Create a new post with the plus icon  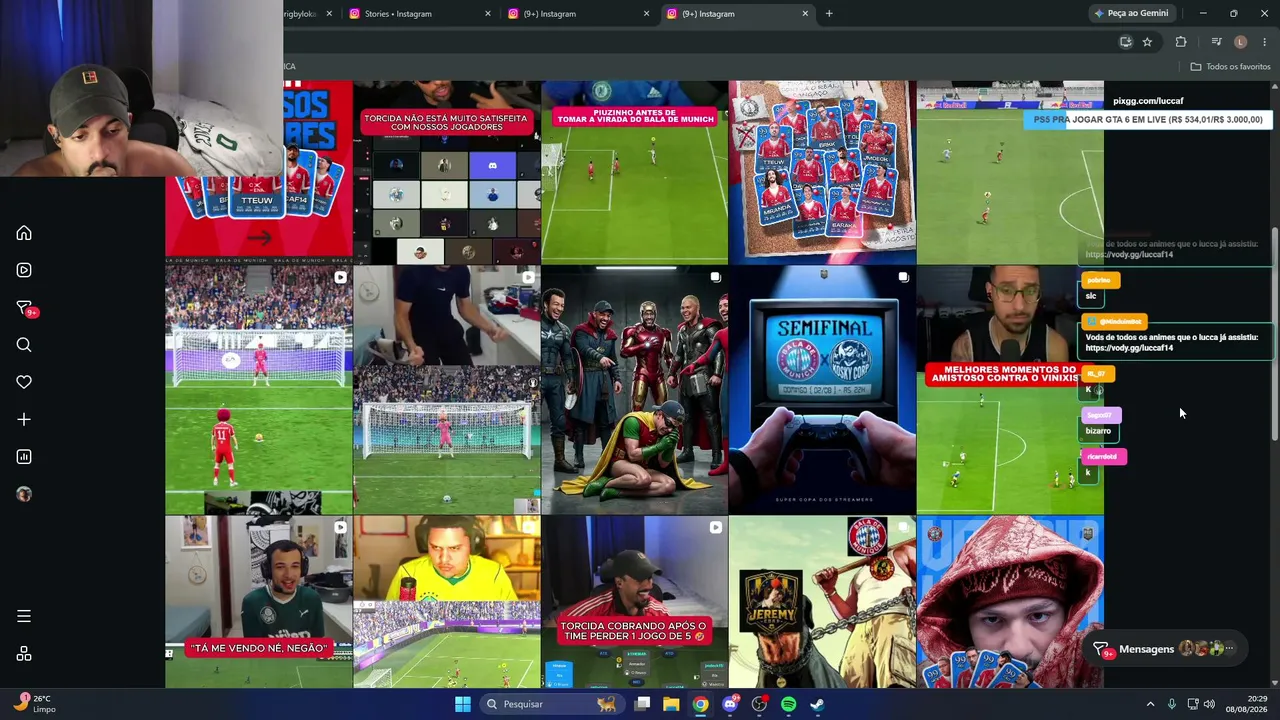24,419
